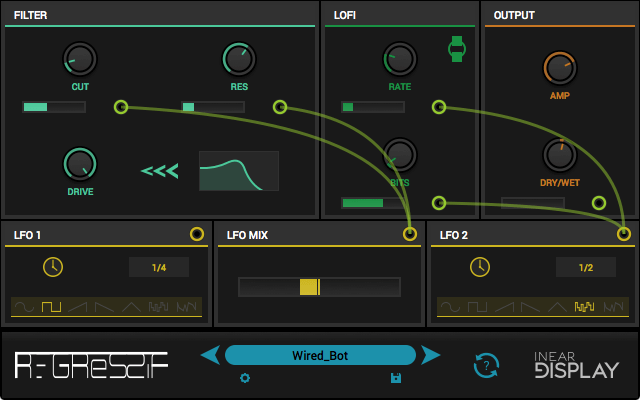Toggle the CUT modulation input node
640x400 pixels.
121,106
